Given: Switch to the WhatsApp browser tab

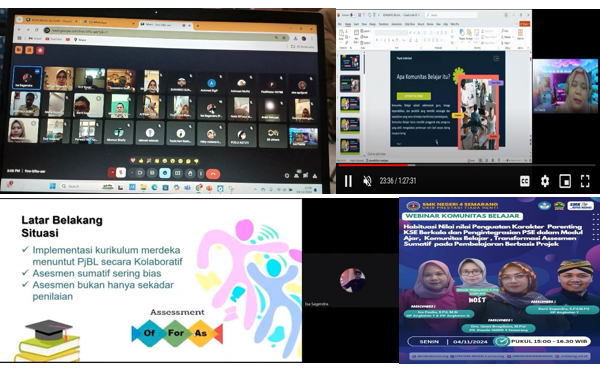Looking at the screenshot, I should click(109, 22).
